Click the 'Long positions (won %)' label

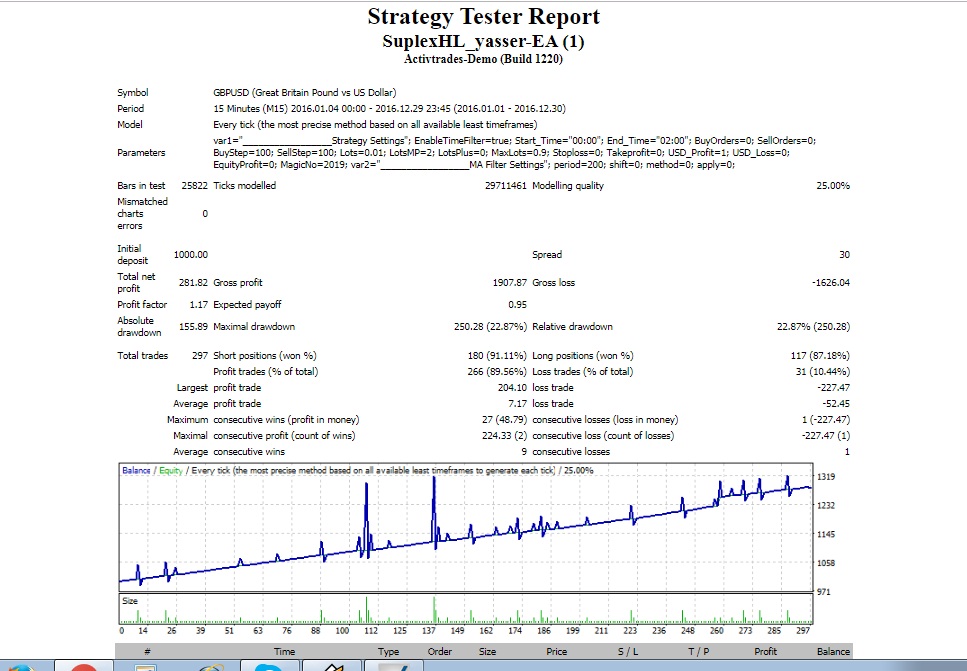click(x=583, y=356)
